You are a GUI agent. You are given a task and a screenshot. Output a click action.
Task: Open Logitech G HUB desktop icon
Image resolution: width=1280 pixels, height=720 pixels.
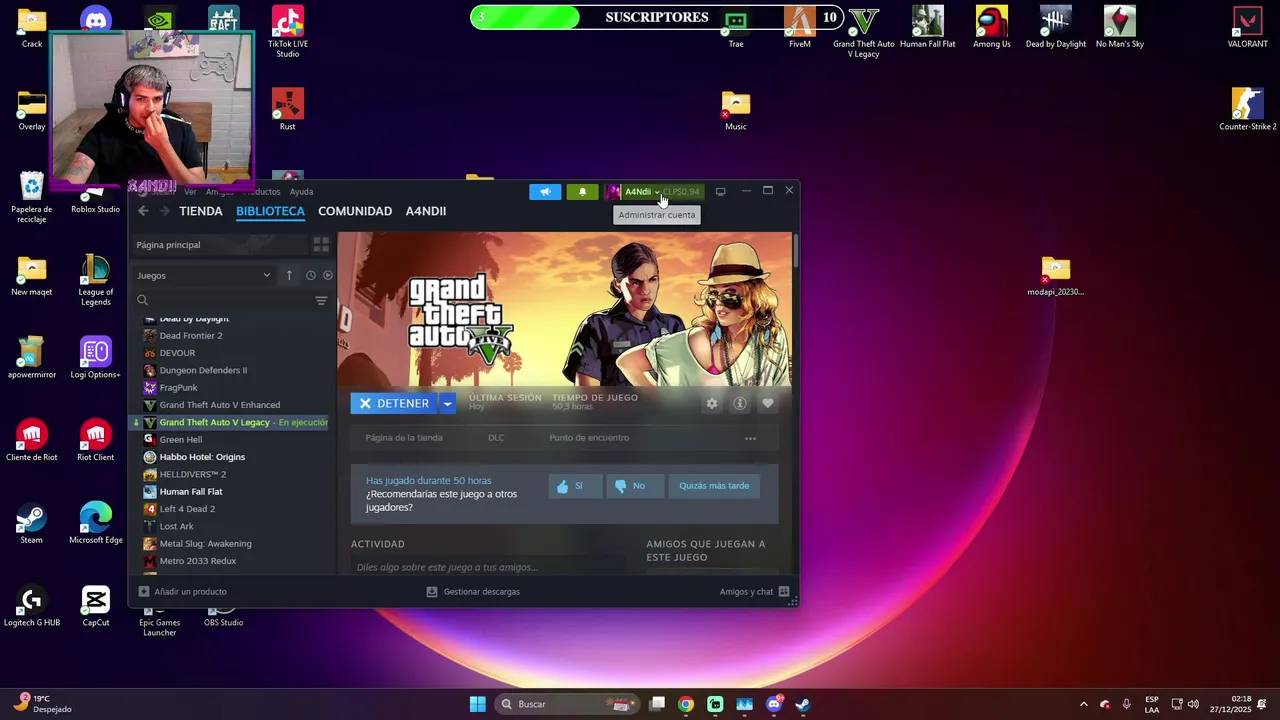click(x=32, y=606)
